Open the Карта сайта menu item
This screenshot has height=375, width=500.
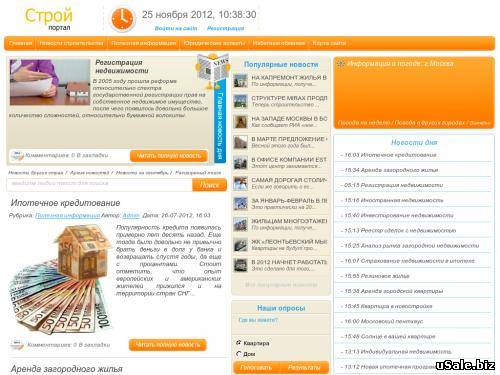[329, 43]
